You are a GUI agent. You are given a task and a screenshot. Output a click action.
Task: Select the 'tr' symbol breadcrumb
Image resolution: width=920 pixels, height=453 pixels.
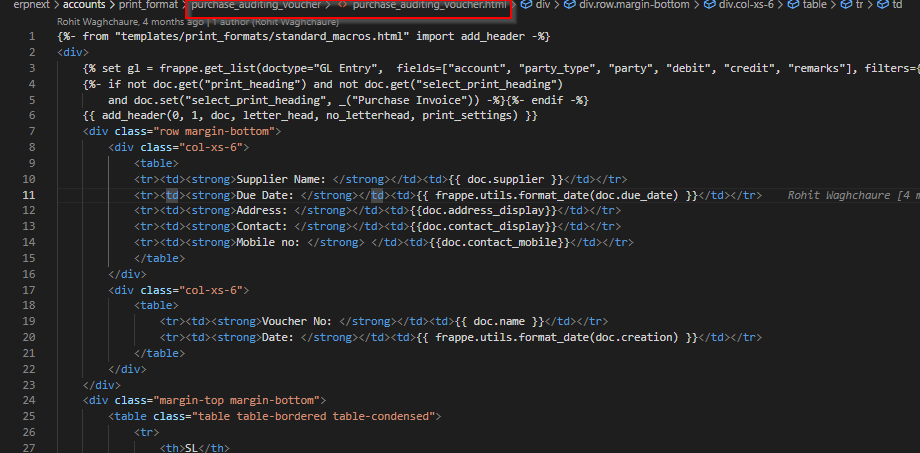click(x=860, y=5)
